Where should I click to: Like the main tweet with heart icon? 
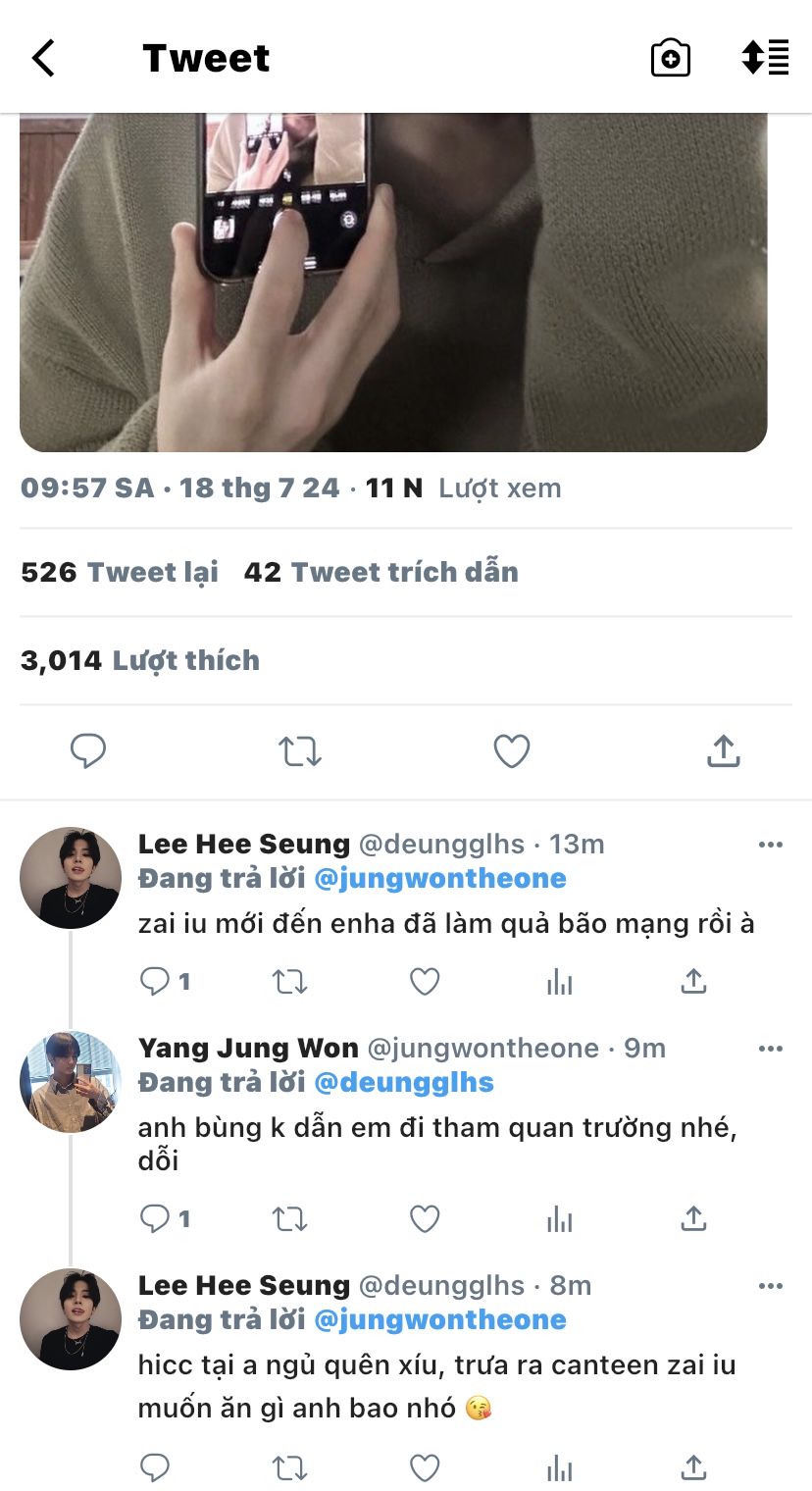click(511, 751)
